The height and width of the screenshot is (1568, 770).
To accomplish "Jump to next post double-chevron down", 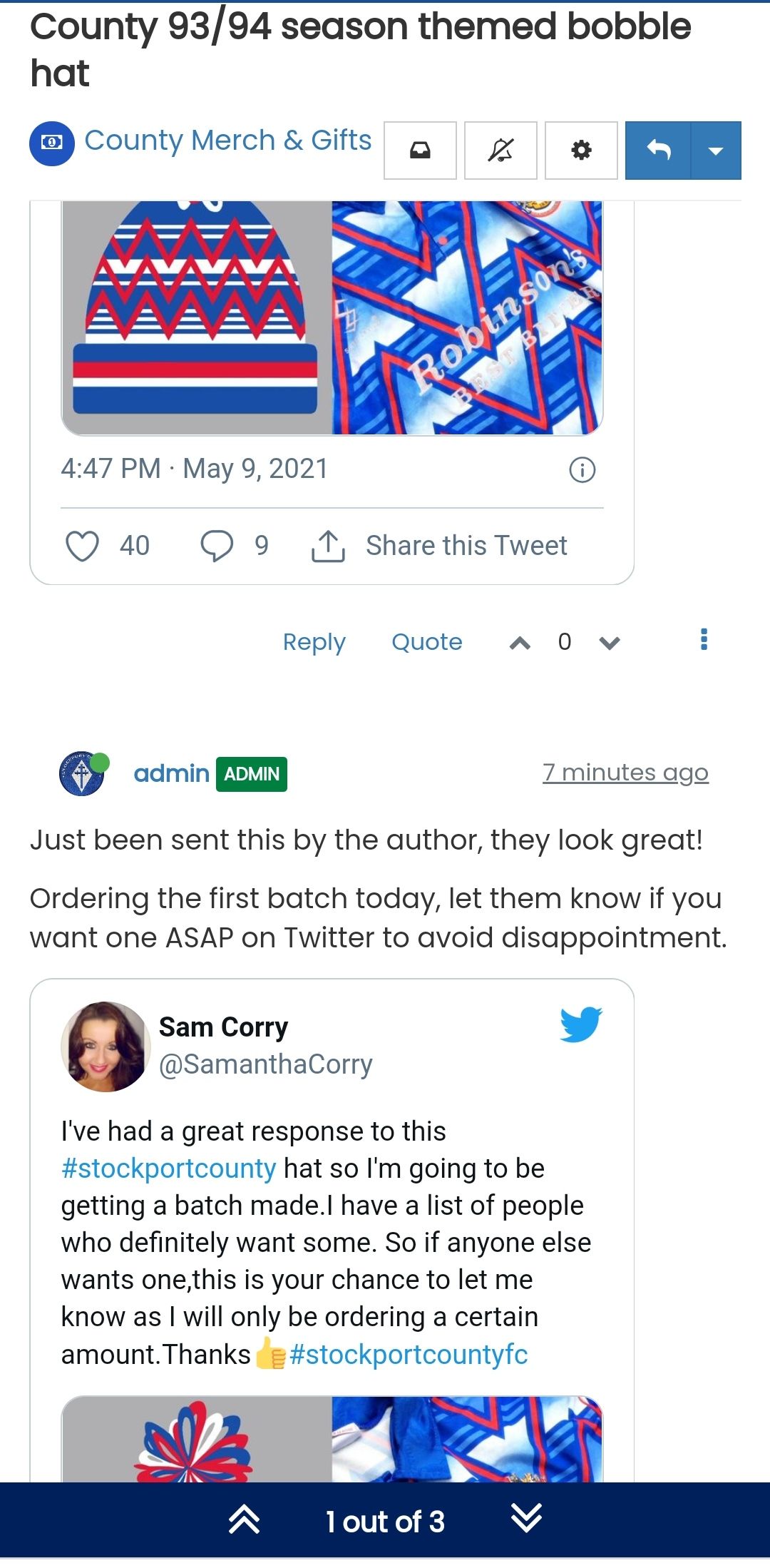I will click(526, 1521).
